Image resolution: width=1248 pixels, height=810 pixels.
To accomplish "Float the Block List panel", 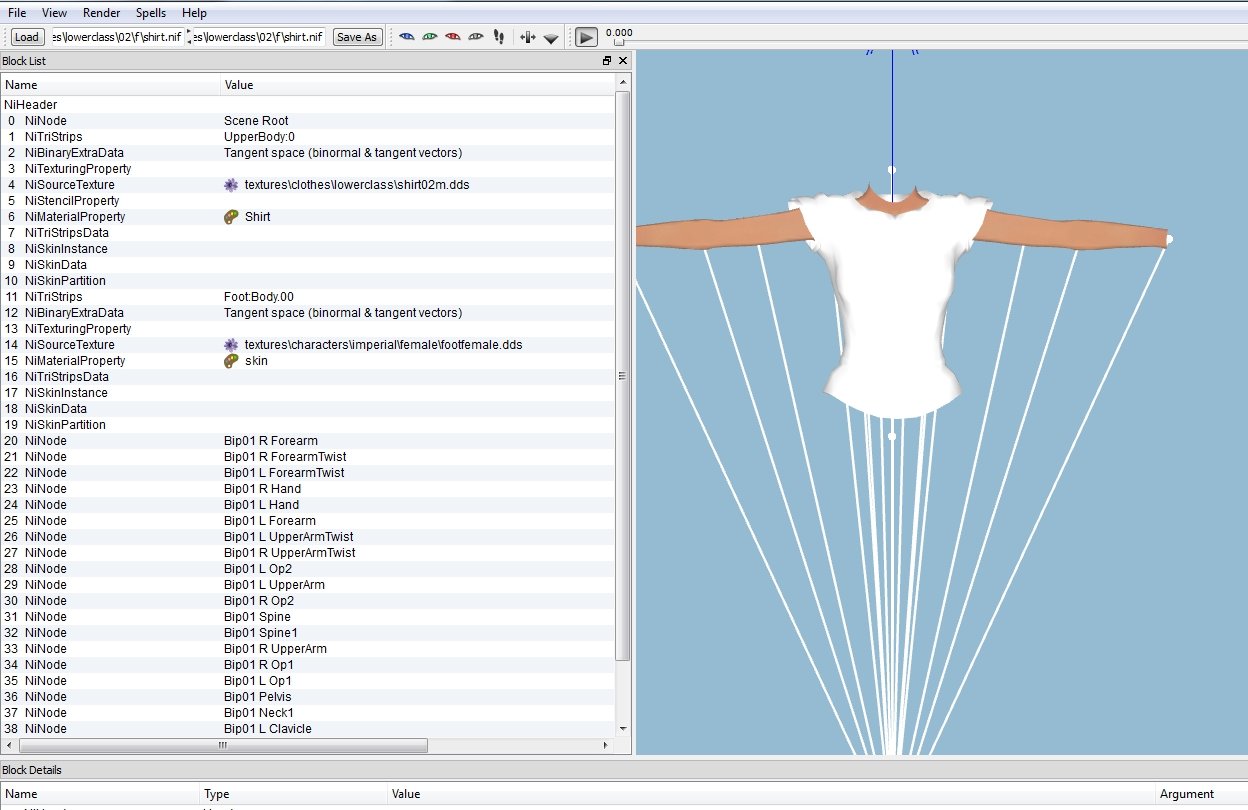I will (607, 61).
